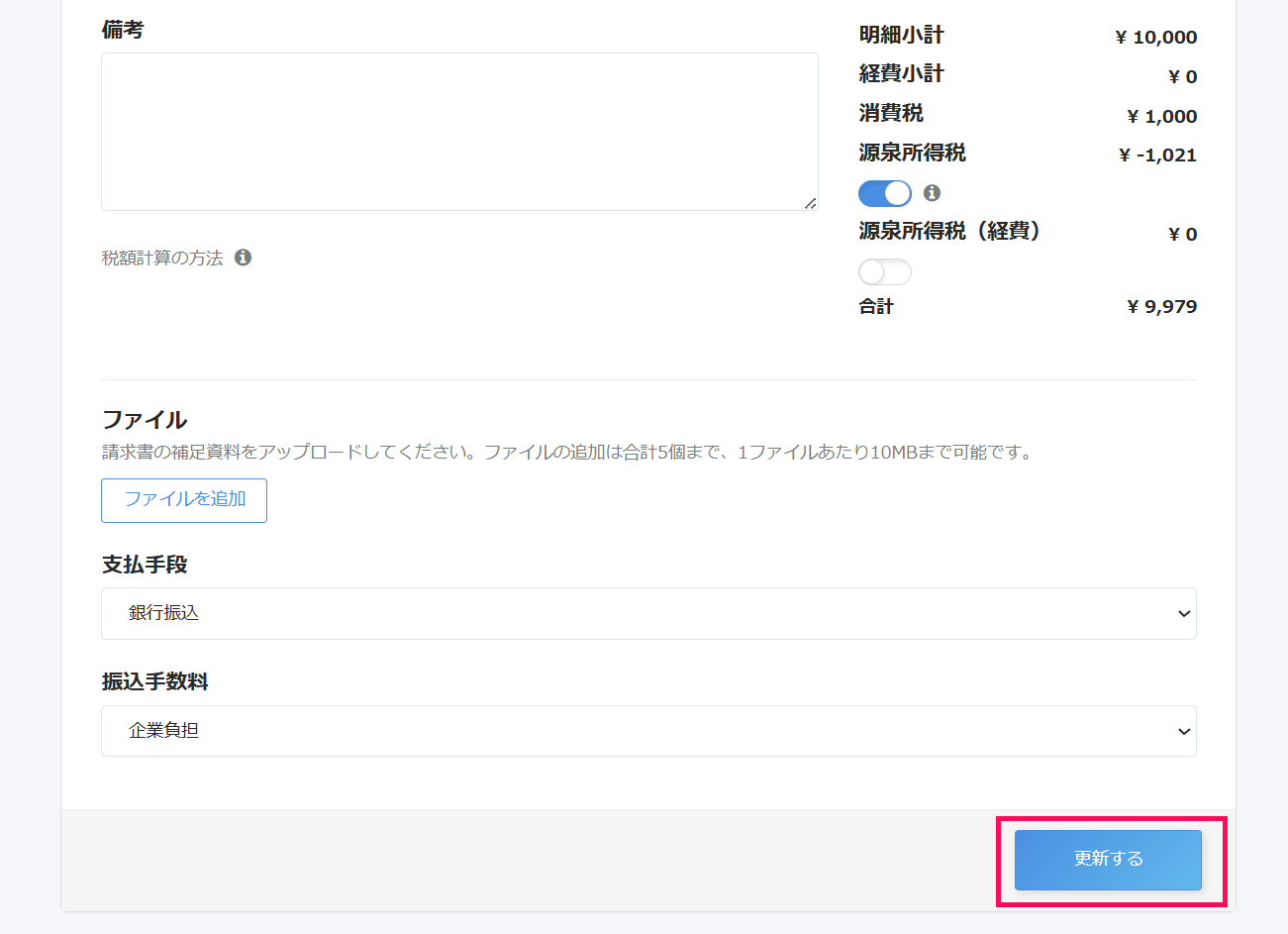This screenshot has width=1288, height=934.
Task: Click info icon beside 源泉所得税 toggle
Action: [932, 193]
